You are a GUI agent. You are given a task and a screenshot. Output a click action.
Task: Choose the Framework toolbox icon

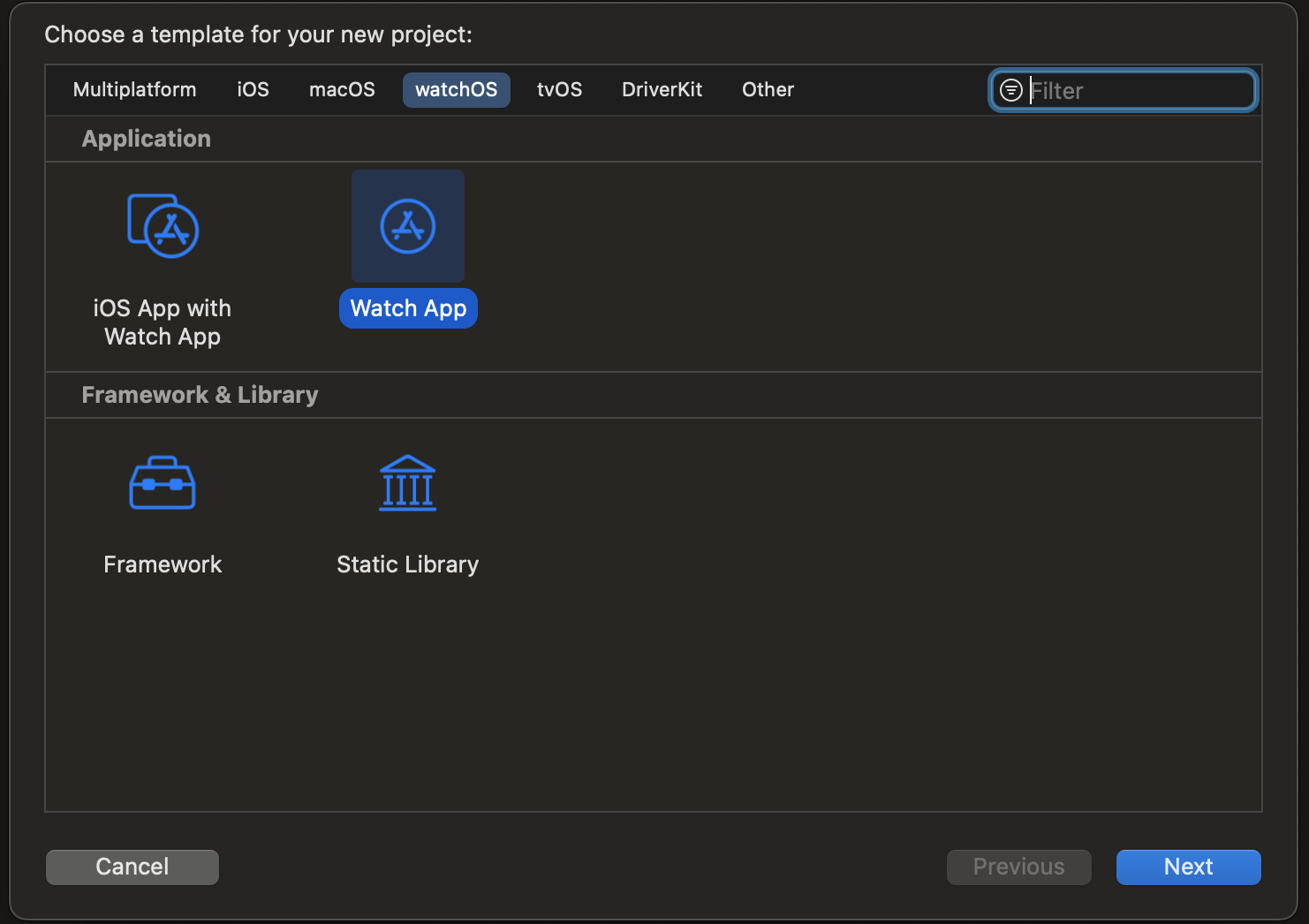[x=163, y=483]
